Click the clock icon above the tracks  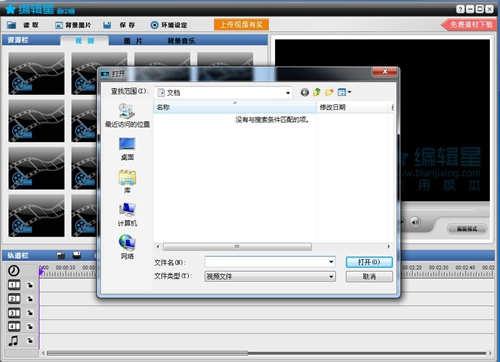coord(14,270)
